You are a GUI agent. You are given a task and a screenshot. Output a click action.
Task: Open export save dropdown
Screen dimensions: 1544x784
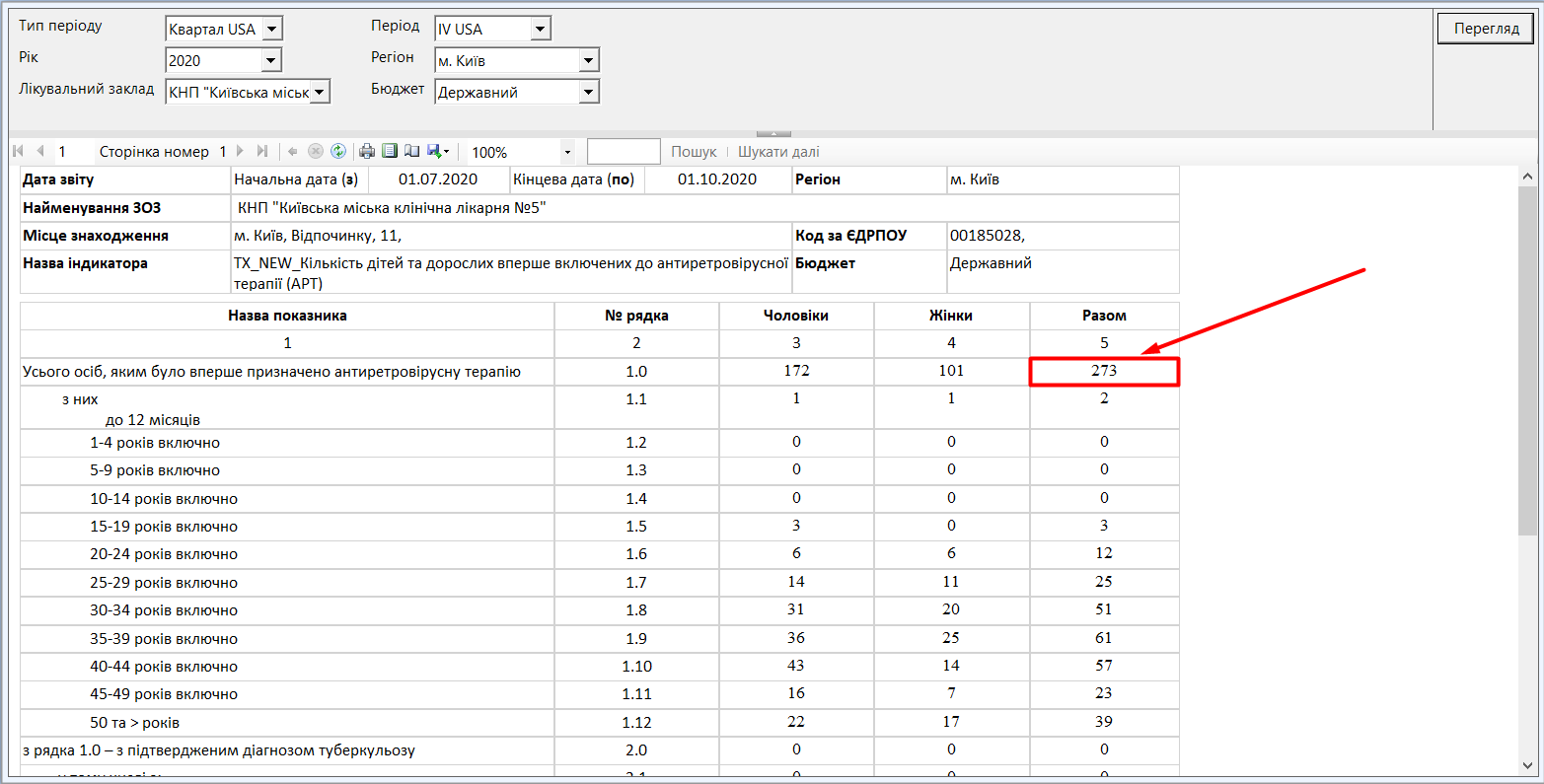click(x=438, y=151)
